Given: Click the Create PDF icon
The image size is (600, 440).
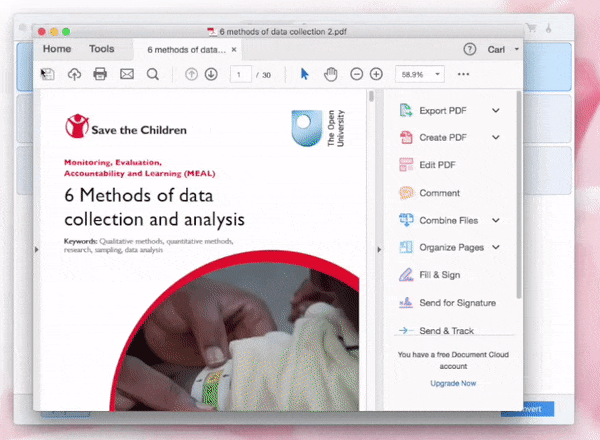Looking at the screenshot, I should pos(406,137).
